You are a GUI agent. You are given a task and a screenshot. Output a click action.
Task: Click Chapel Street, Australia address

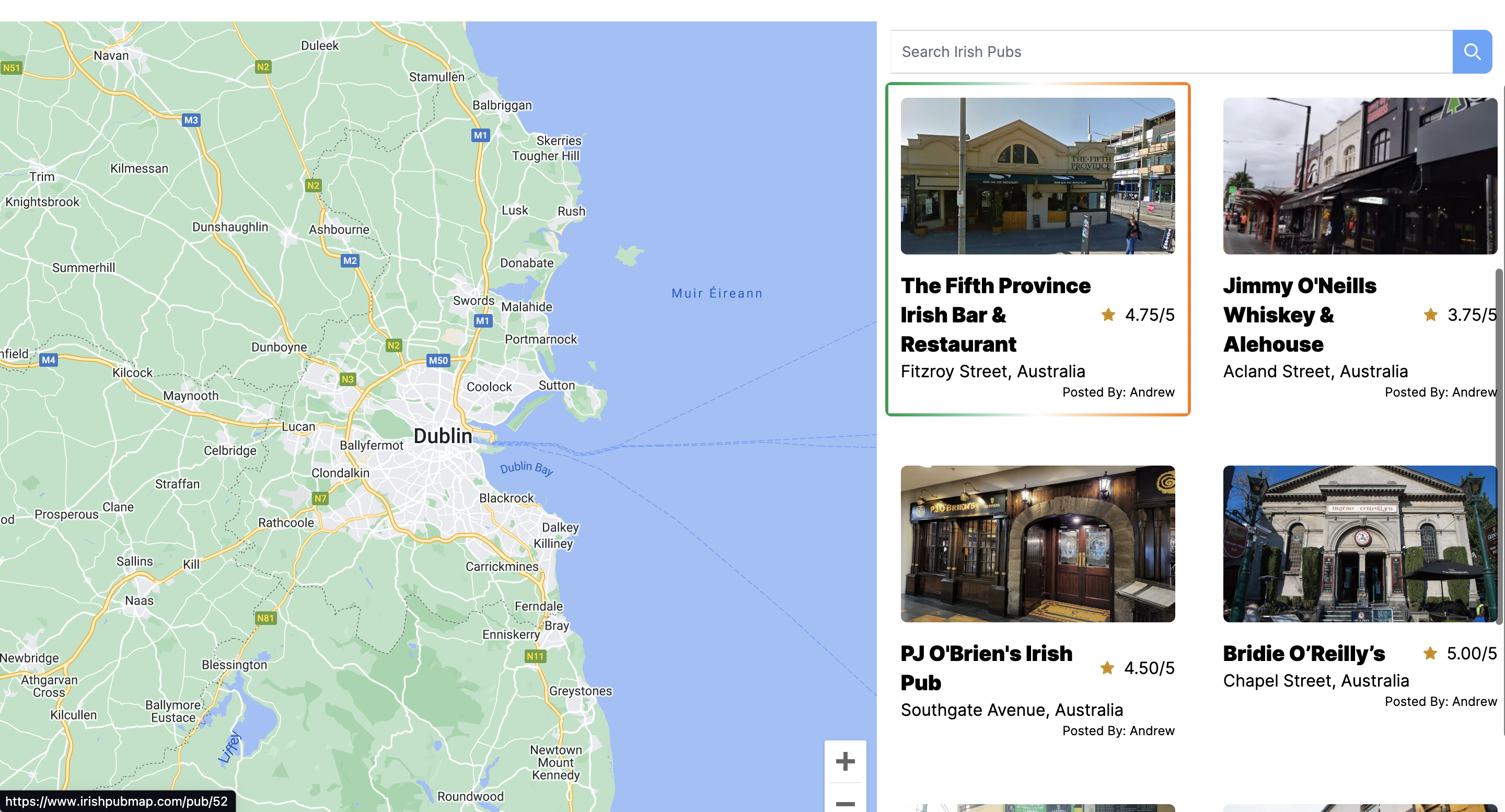pos(1316,680)
